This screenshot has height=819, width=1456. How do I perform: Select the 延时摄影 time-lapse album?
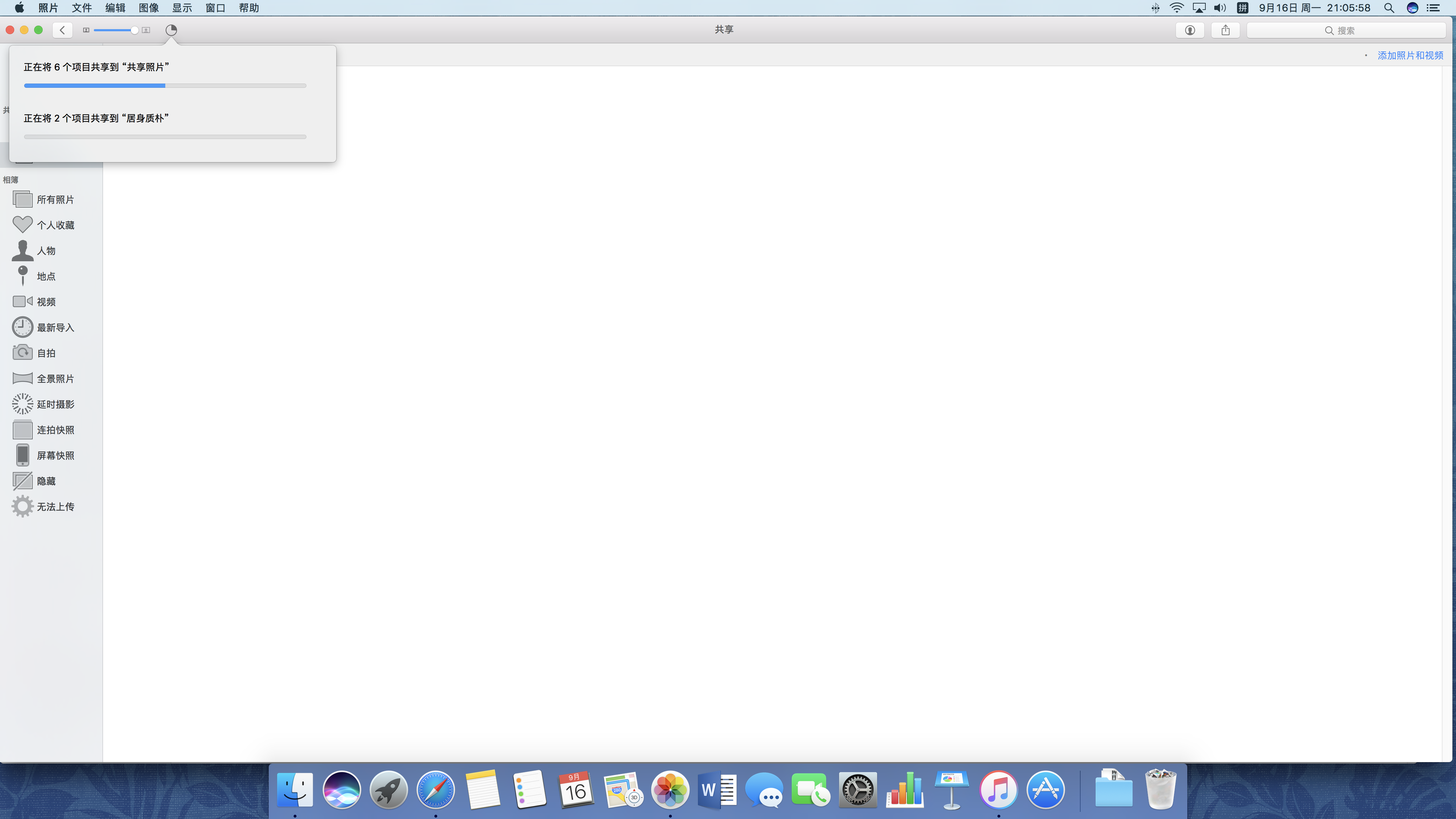pyautogui.click(x=55, y=404)
